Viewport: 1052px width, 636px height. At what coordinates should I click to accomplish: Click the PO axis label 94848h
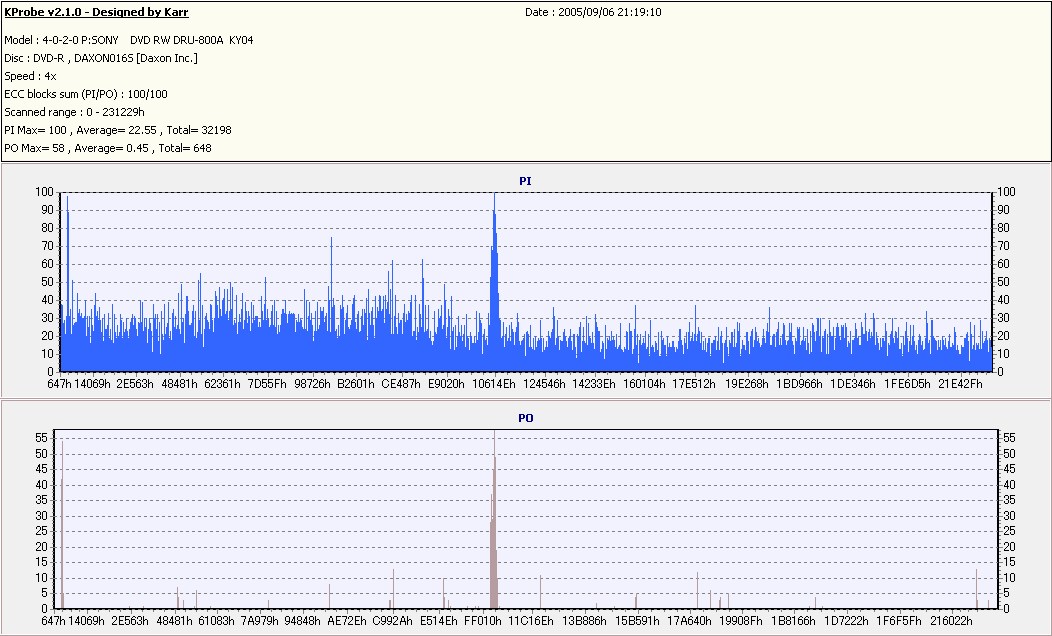[x=303, y=621]
